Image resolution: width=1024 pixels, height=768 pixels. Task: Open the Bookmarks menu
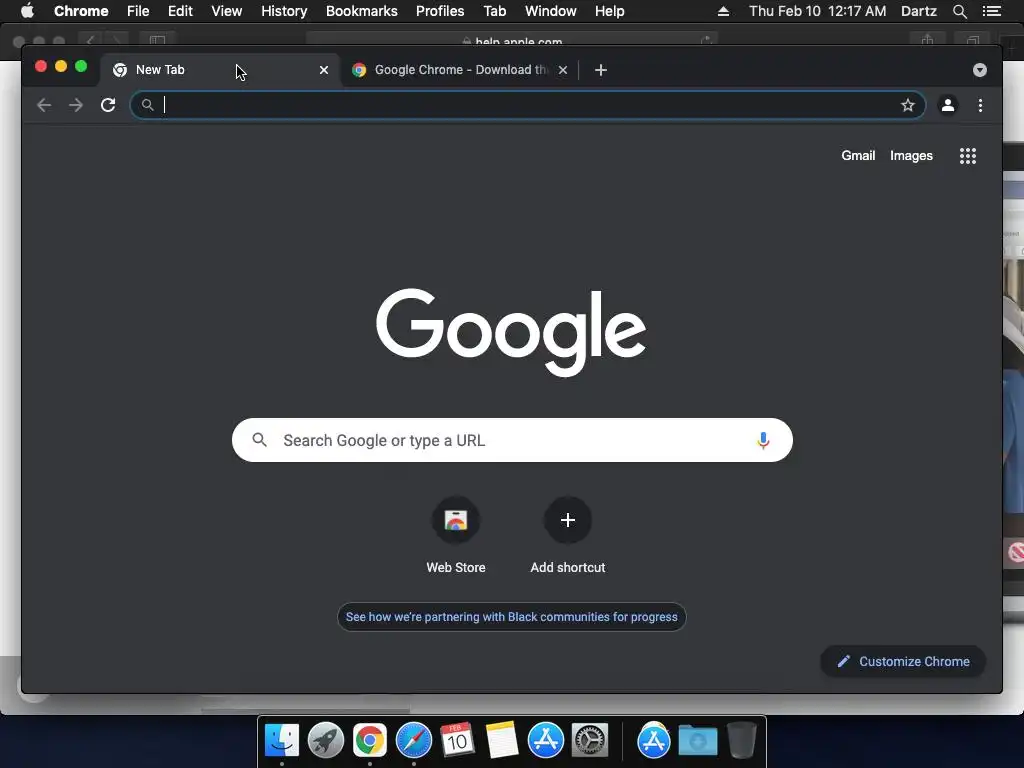[361, 11]
